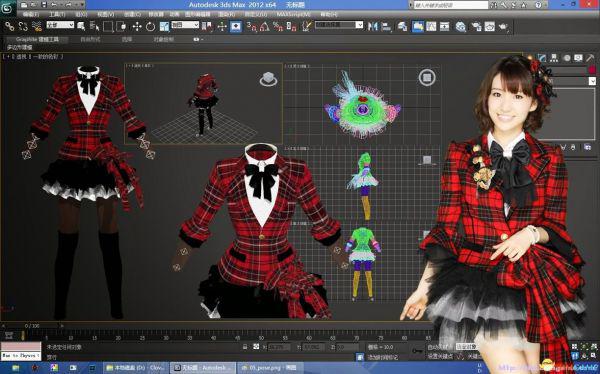The image size is (600, 374).
Task: Expand the named selection sets dropdown
Action: (x=339, y=25)
